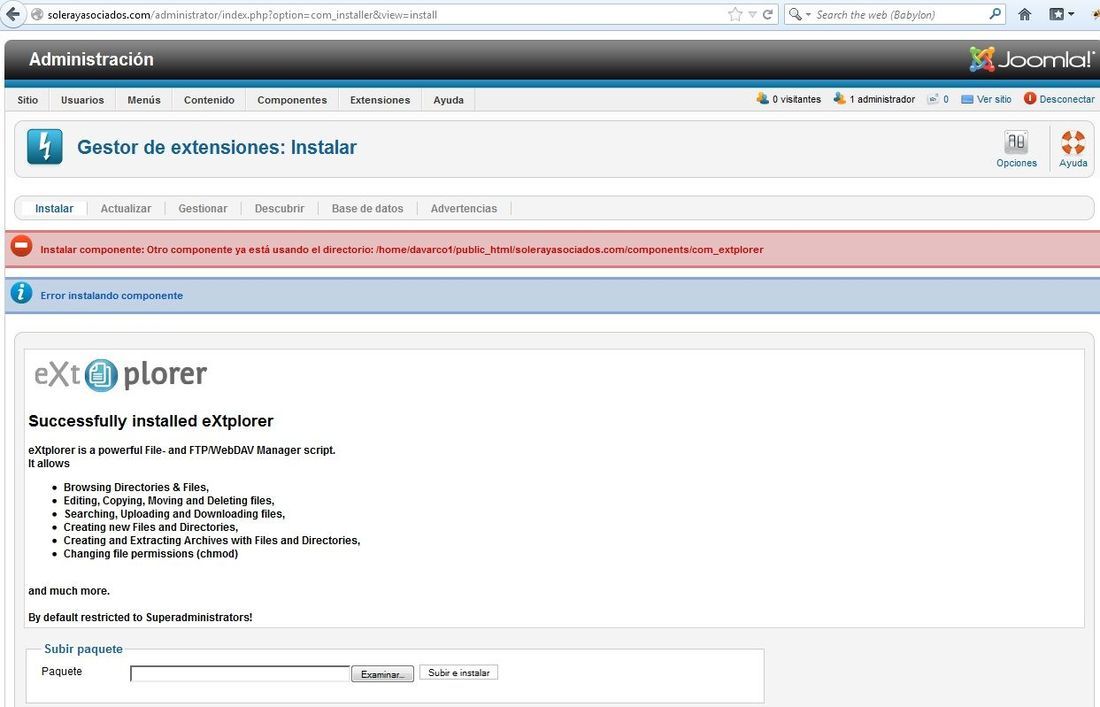This screenshot has width=1100, height=707.
Task: Click the Opciones toolbar icon
Action: [1016, 142]
